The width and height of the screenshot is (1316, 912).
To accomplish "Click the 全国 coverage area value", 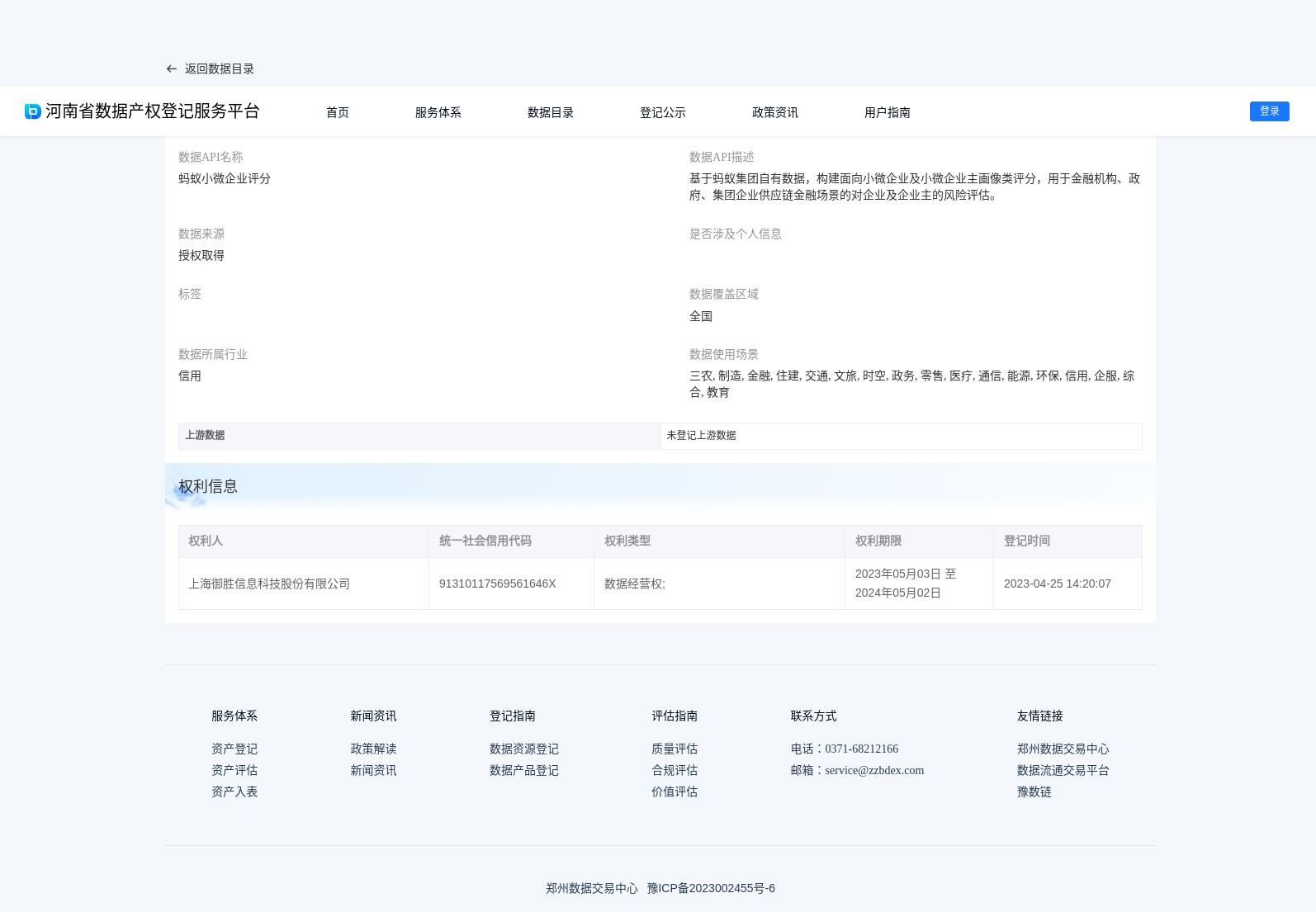I will tap(701, 316).
